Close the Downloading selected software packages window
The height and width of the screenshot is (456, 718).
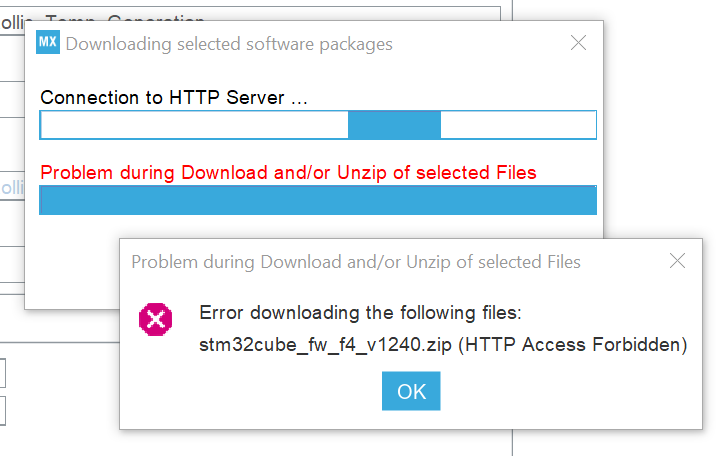(x=578, y=43)
